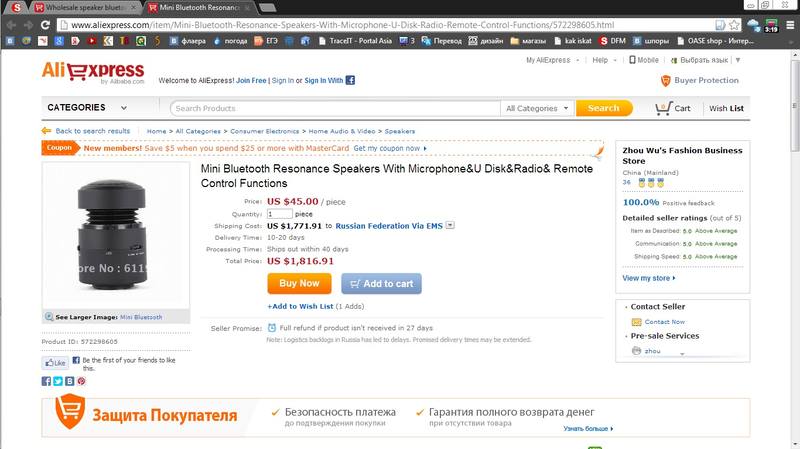Screen dimensions: 800x449
Task: Sign in with the Facebook icon
Action: point(350,80)
